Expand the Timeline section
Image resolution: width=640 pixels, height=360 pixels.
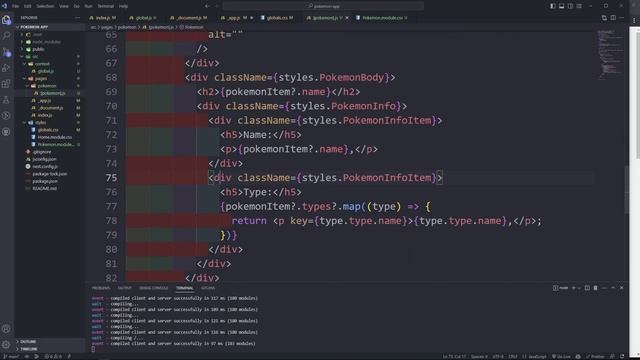(49, 349)
